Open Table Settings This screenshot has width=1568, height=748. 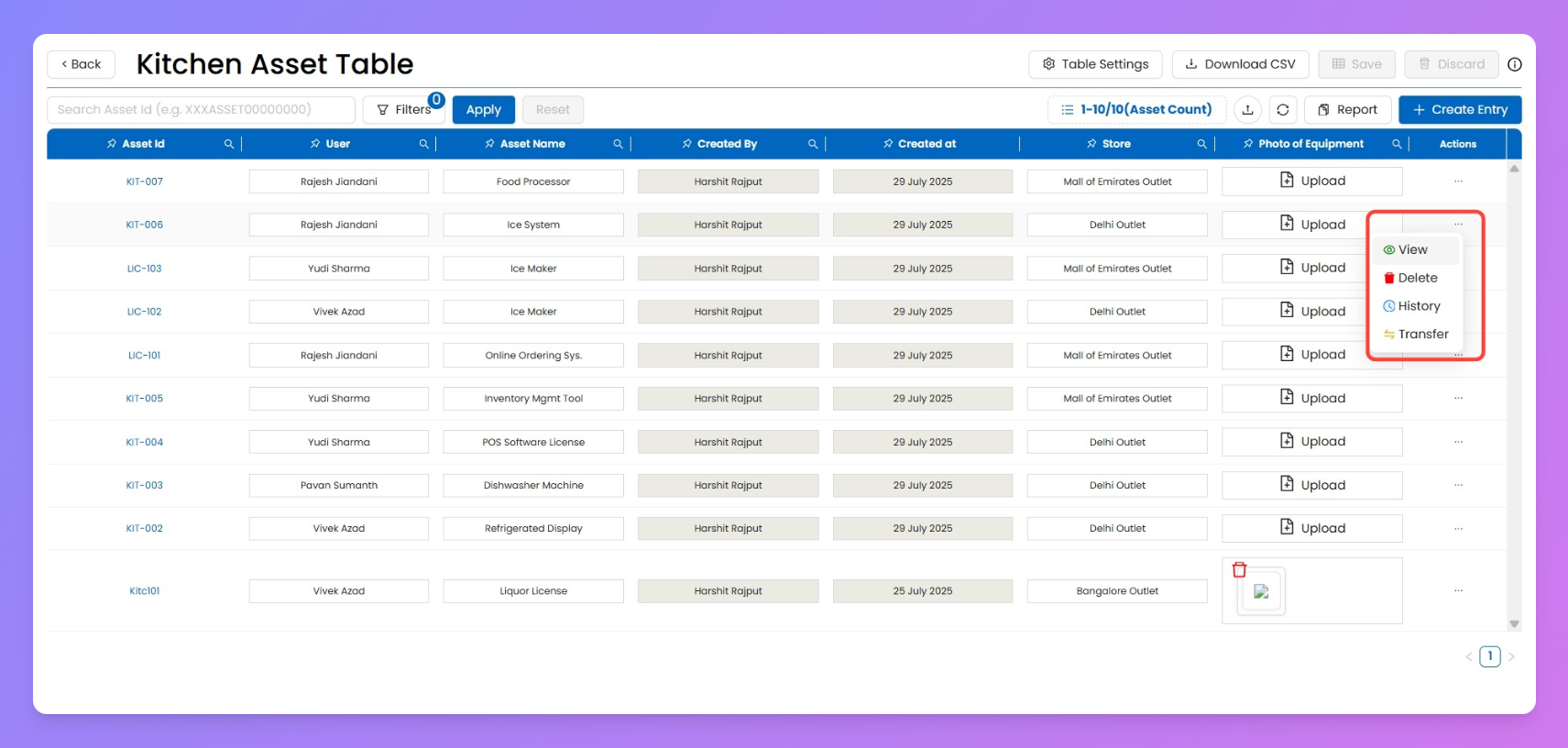pos(1095,64)
